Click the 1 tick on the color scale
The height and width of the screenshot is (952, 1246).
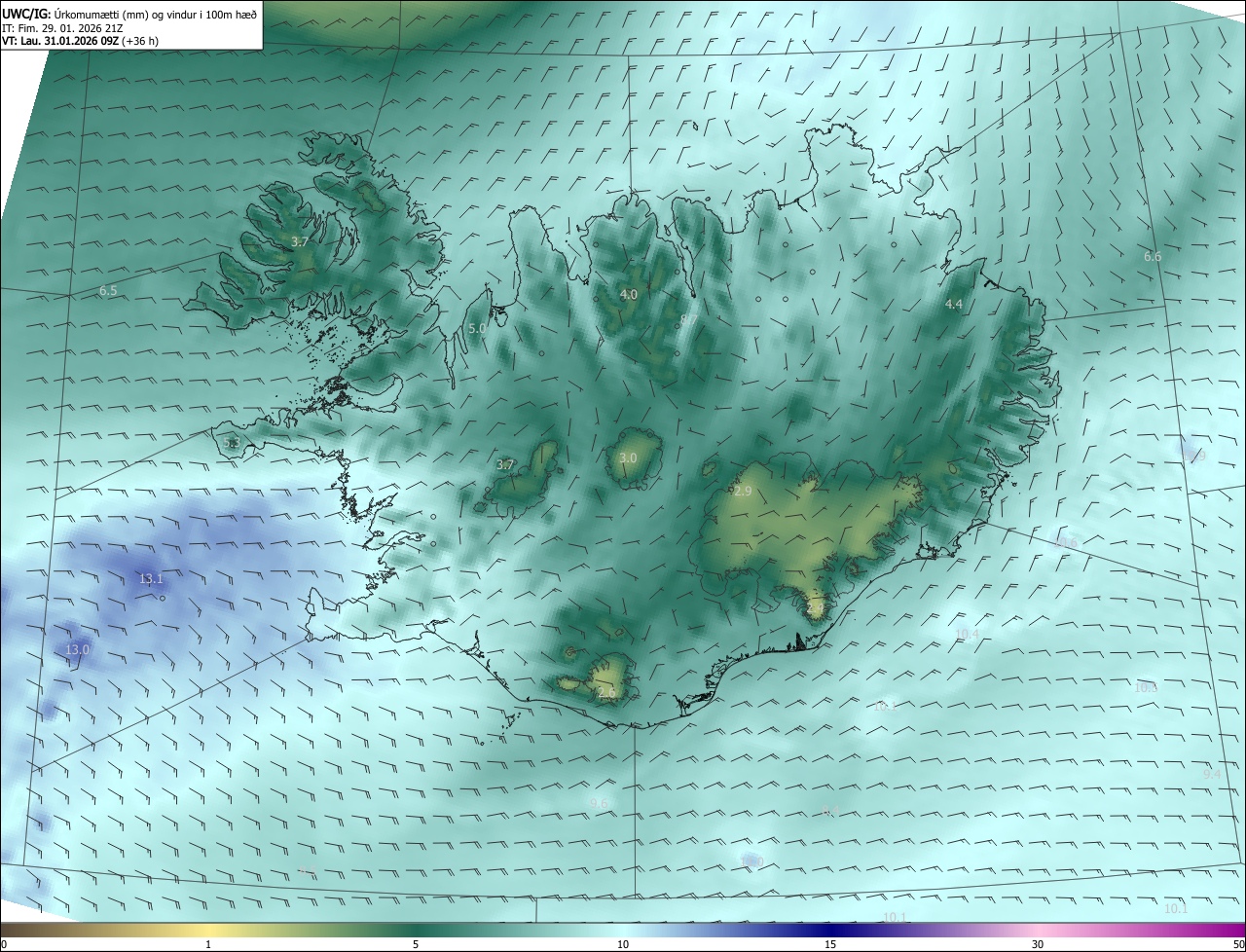click(x=208, y=944)
